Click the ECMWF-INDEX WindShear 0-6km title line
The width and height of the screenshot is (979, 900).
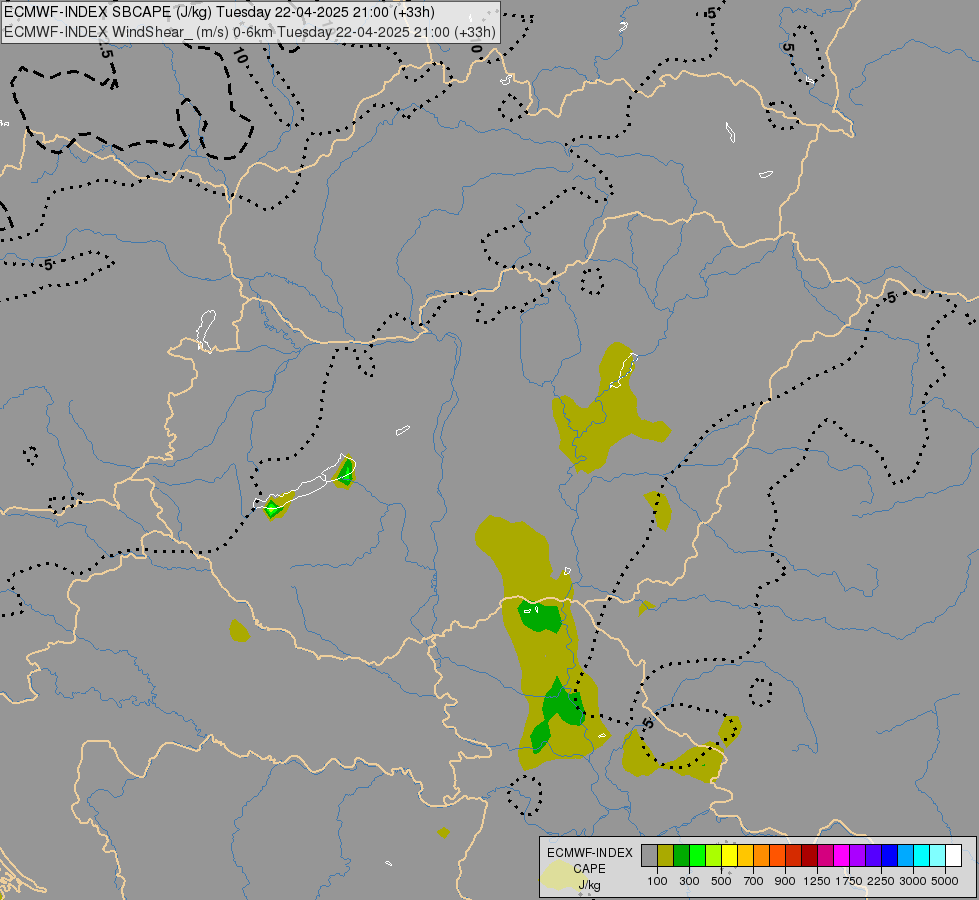click(x=250, y=32)
